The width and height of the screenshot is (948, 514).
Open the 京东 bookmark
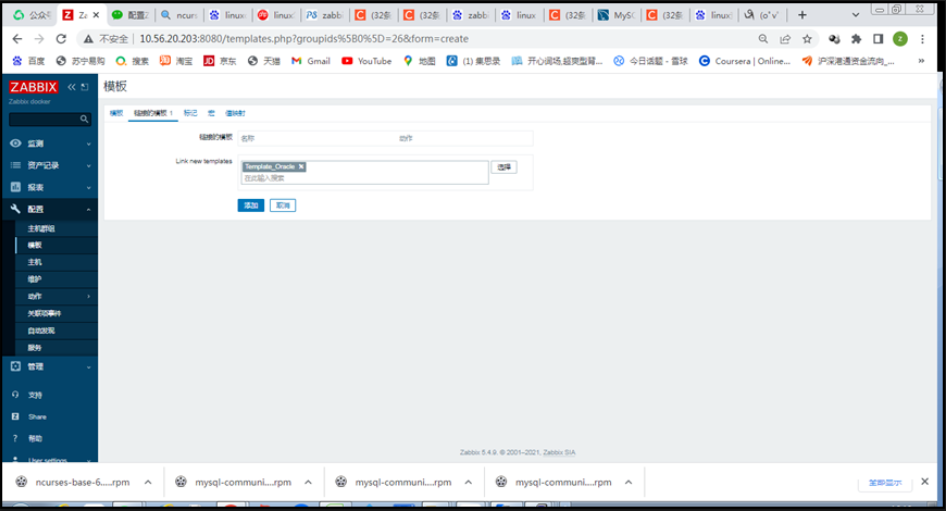click(220, 61)
